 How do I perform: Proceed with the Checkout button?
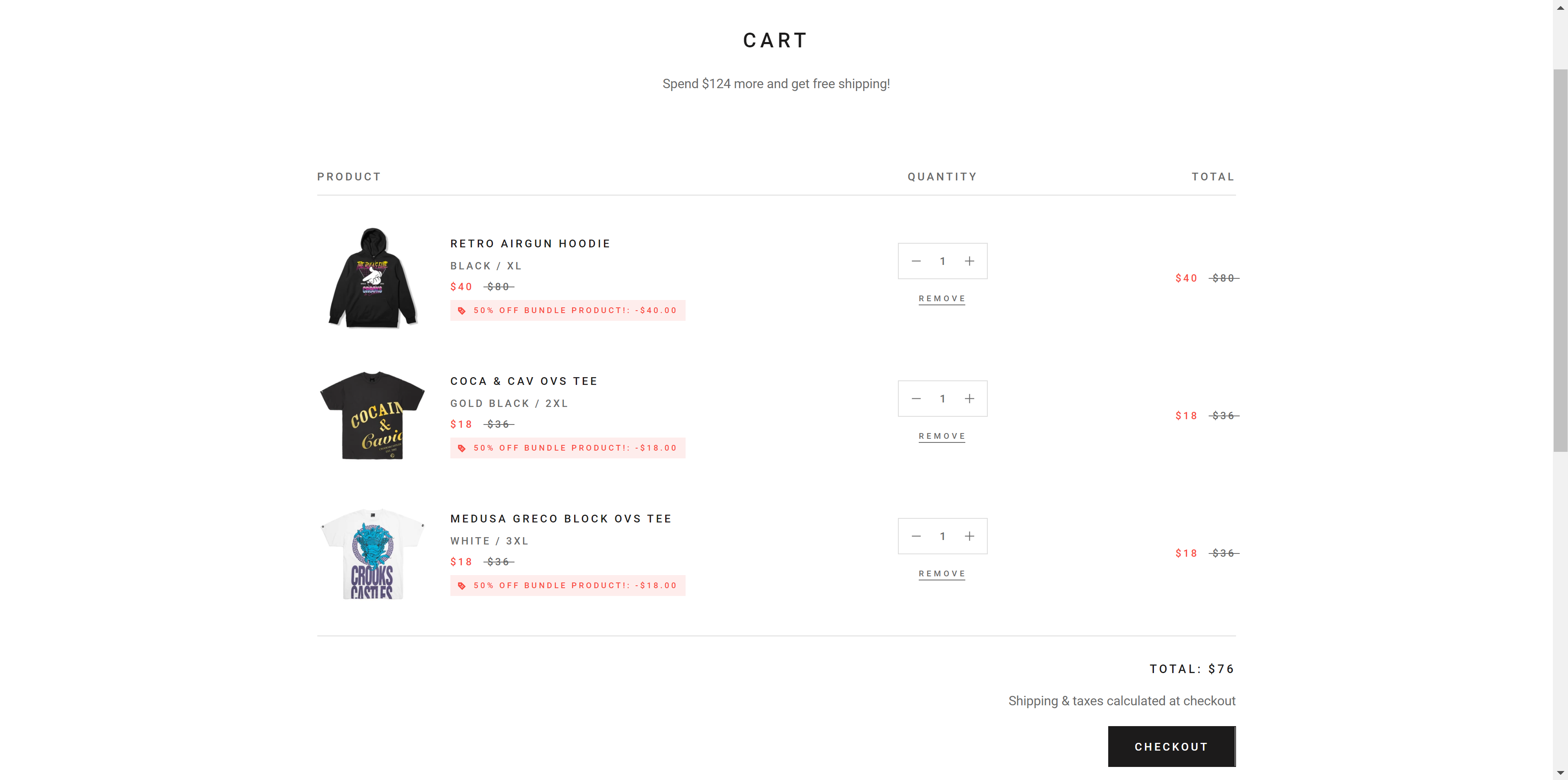tap(1171, 747)
